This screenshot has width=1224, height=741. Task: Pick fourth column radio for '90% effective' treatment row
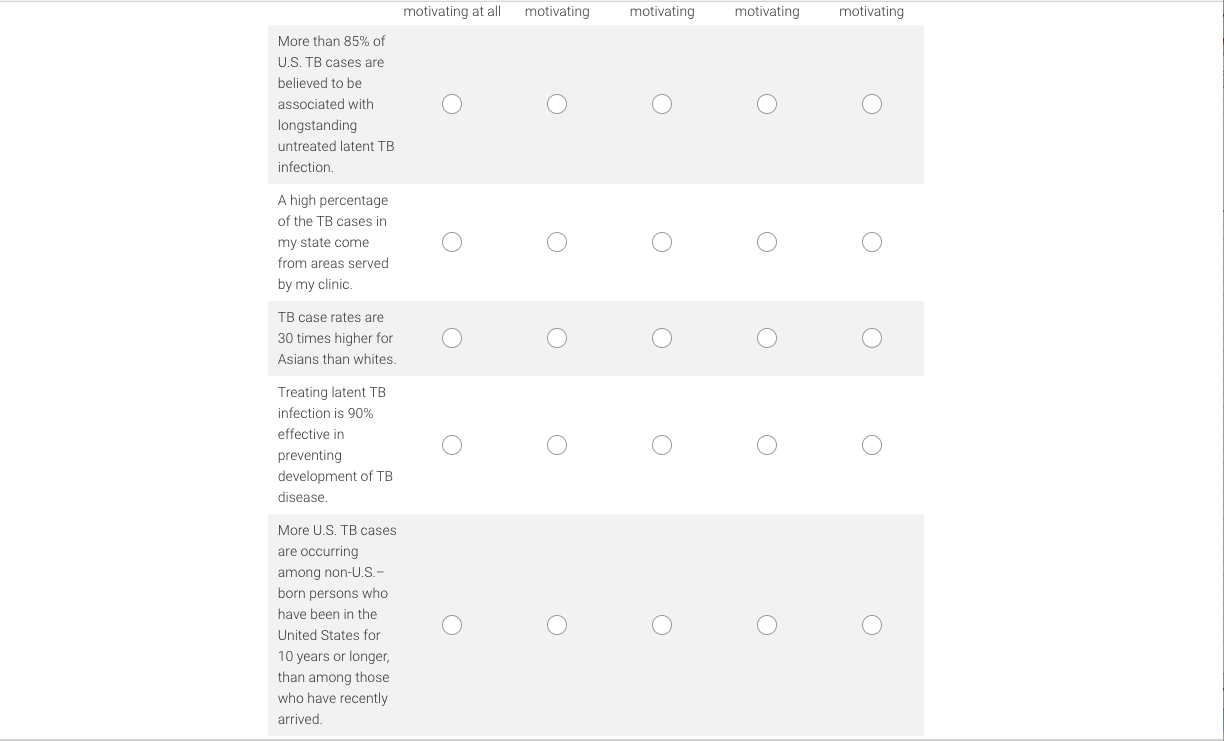click(767, 445)
